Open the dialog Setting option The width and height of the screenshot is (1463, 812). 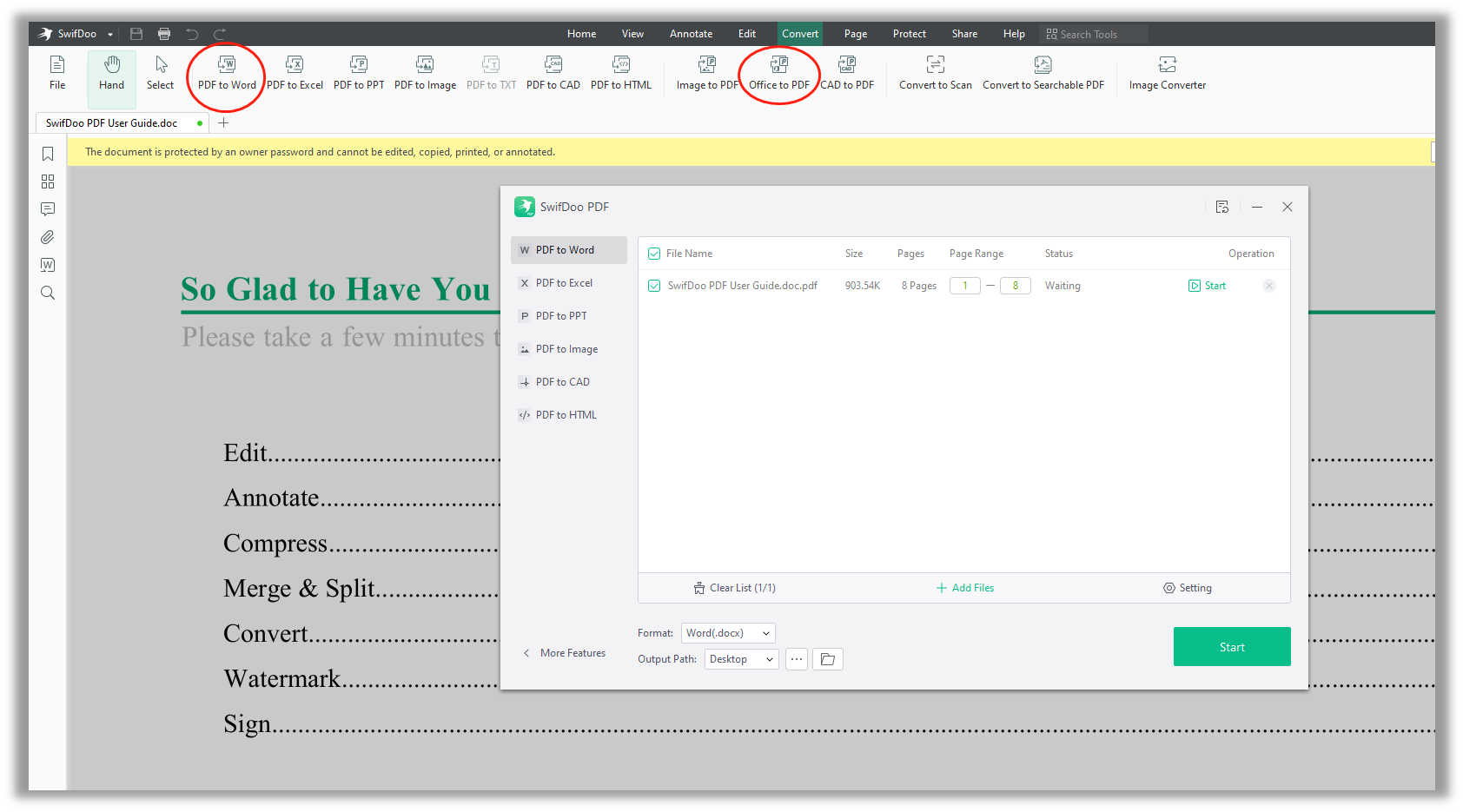[1188, 588]
